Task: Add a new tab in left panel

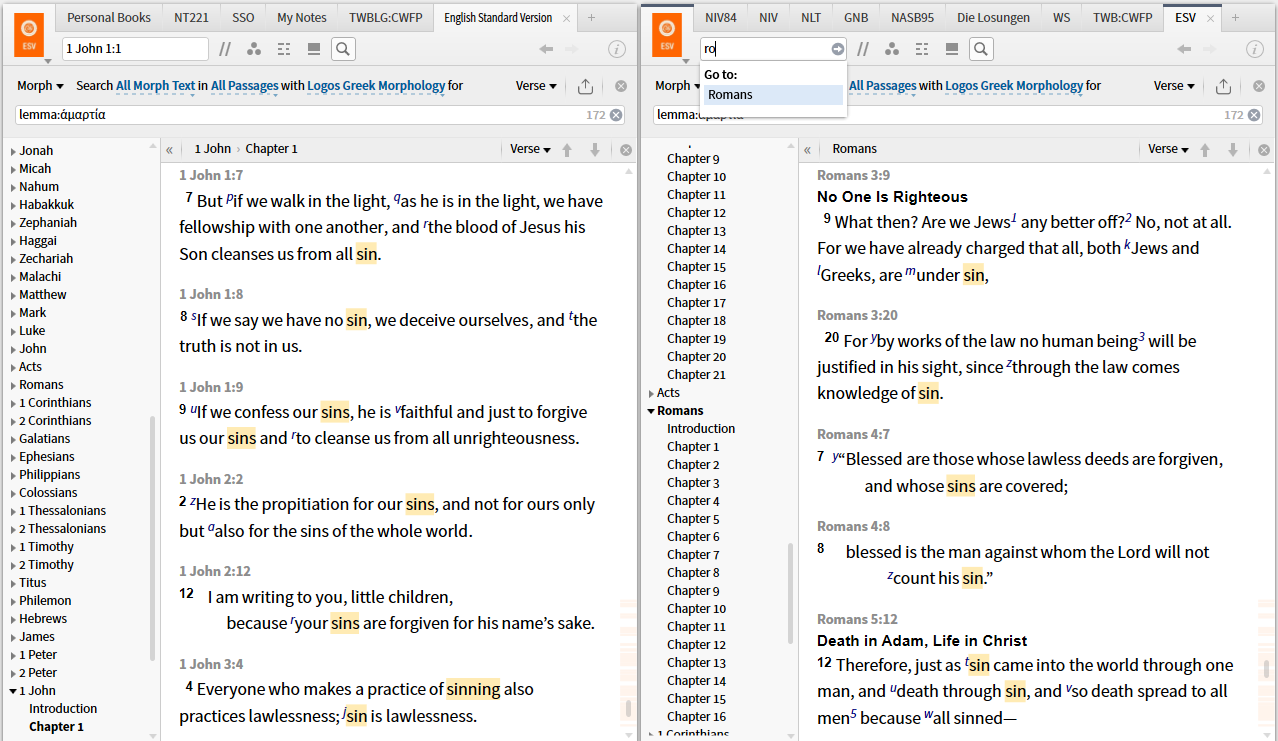Action: pos(591,18)
